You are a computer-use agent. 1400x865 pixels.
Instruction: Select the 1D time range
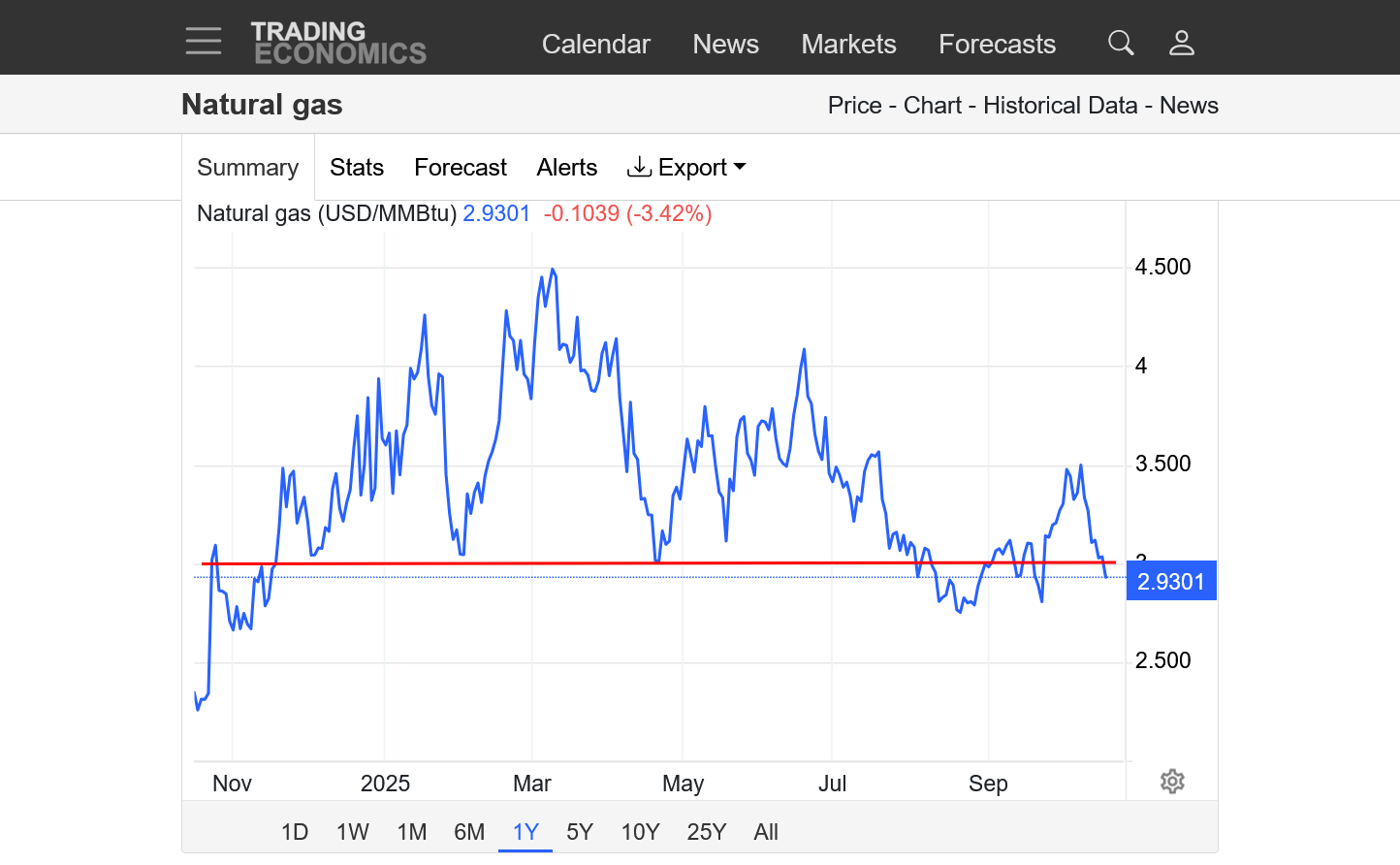tap(295, 832)
